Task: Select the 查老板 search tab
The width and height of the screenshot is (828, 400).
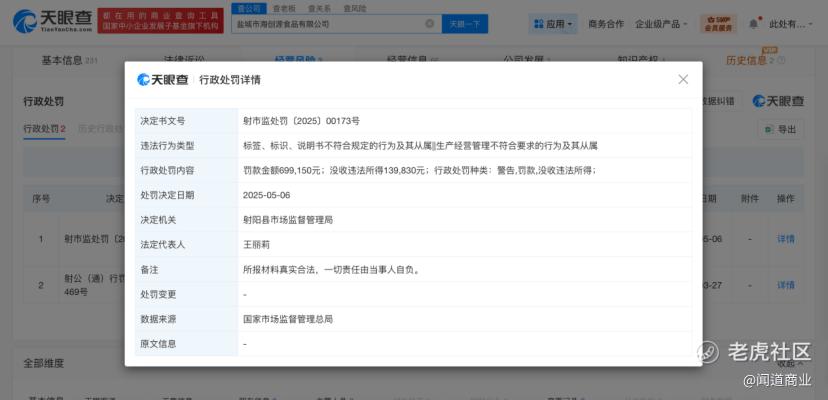Action: [x=284, y=8]
